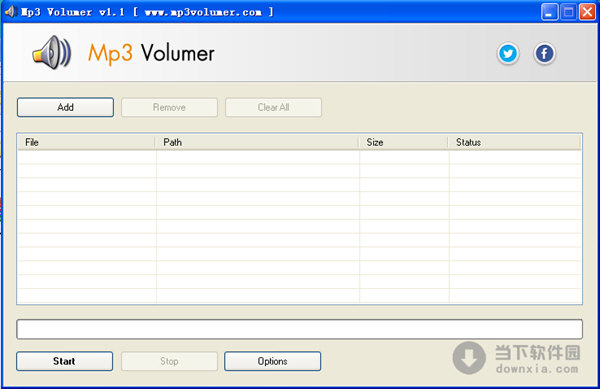
Task: Sort list by Path column header
Action: pos(257,142)
